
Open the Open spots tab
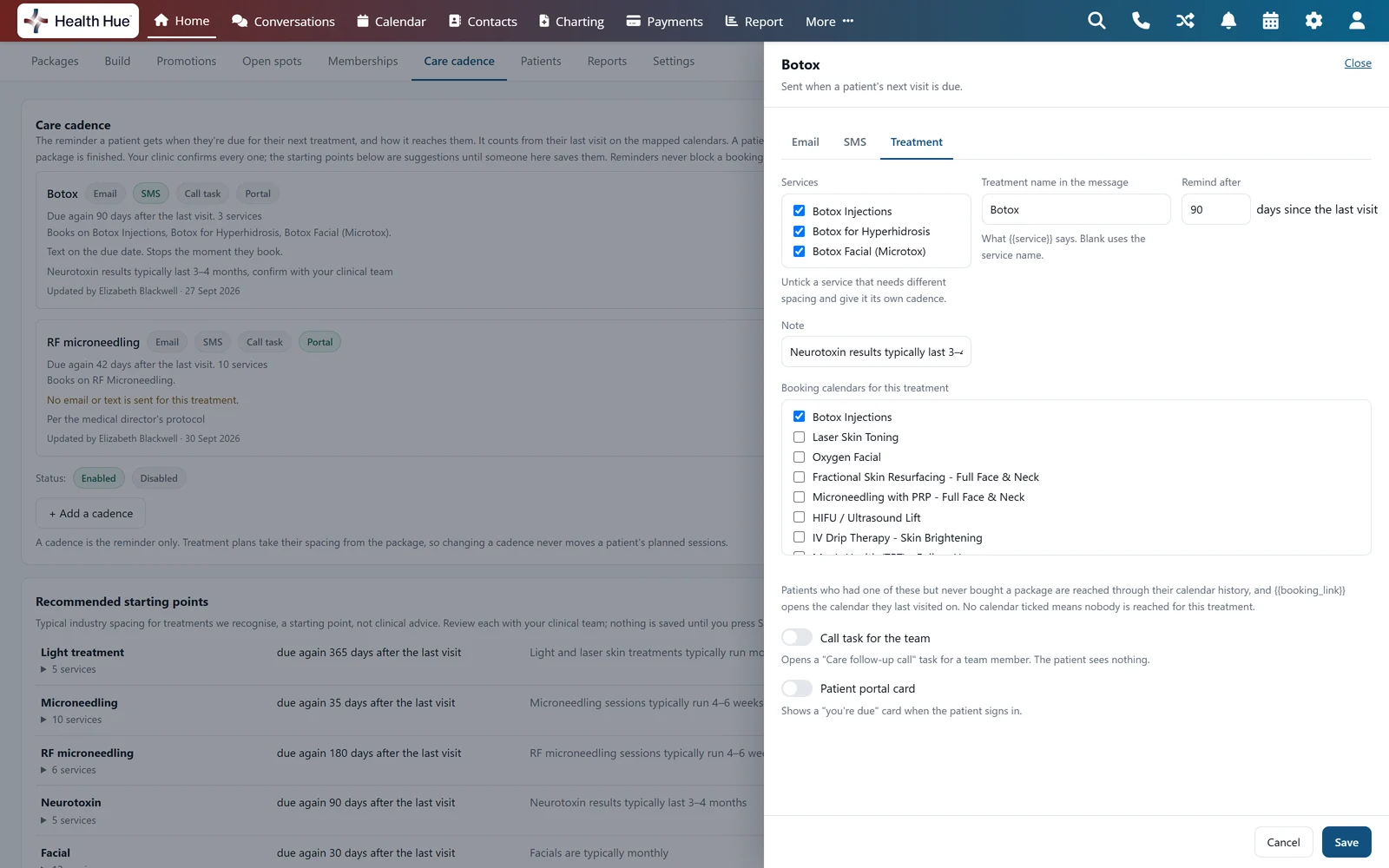[272, 61]
